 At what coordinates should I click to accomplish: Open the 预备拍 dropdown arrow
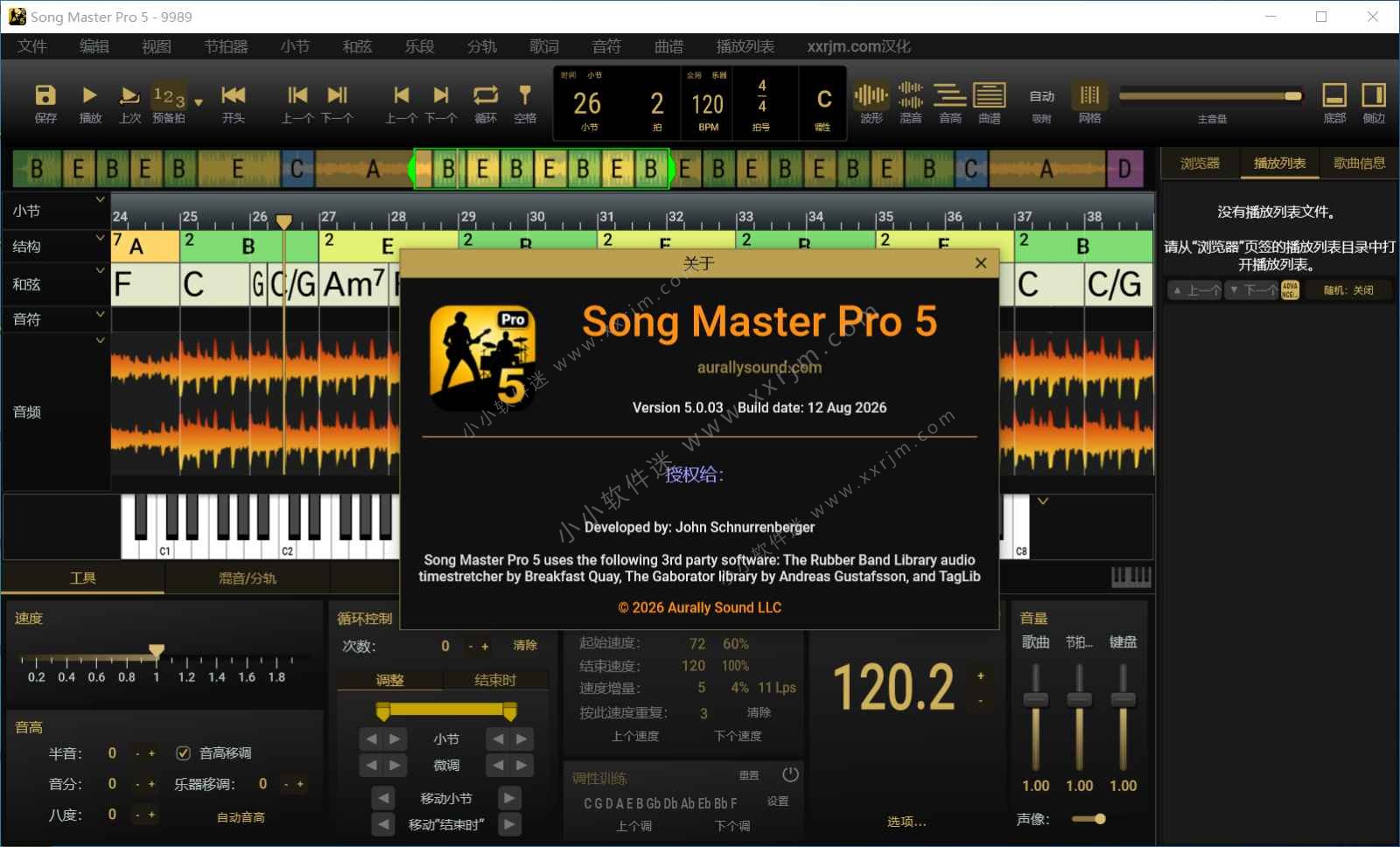pyautogui.click(x=199, y=102)
